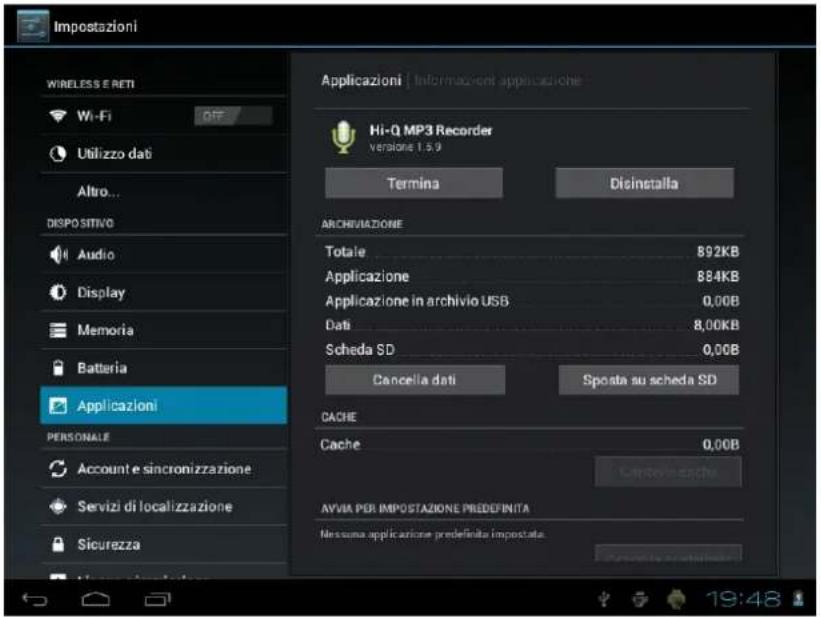Tap the Disinstalla button

[644, 183]
